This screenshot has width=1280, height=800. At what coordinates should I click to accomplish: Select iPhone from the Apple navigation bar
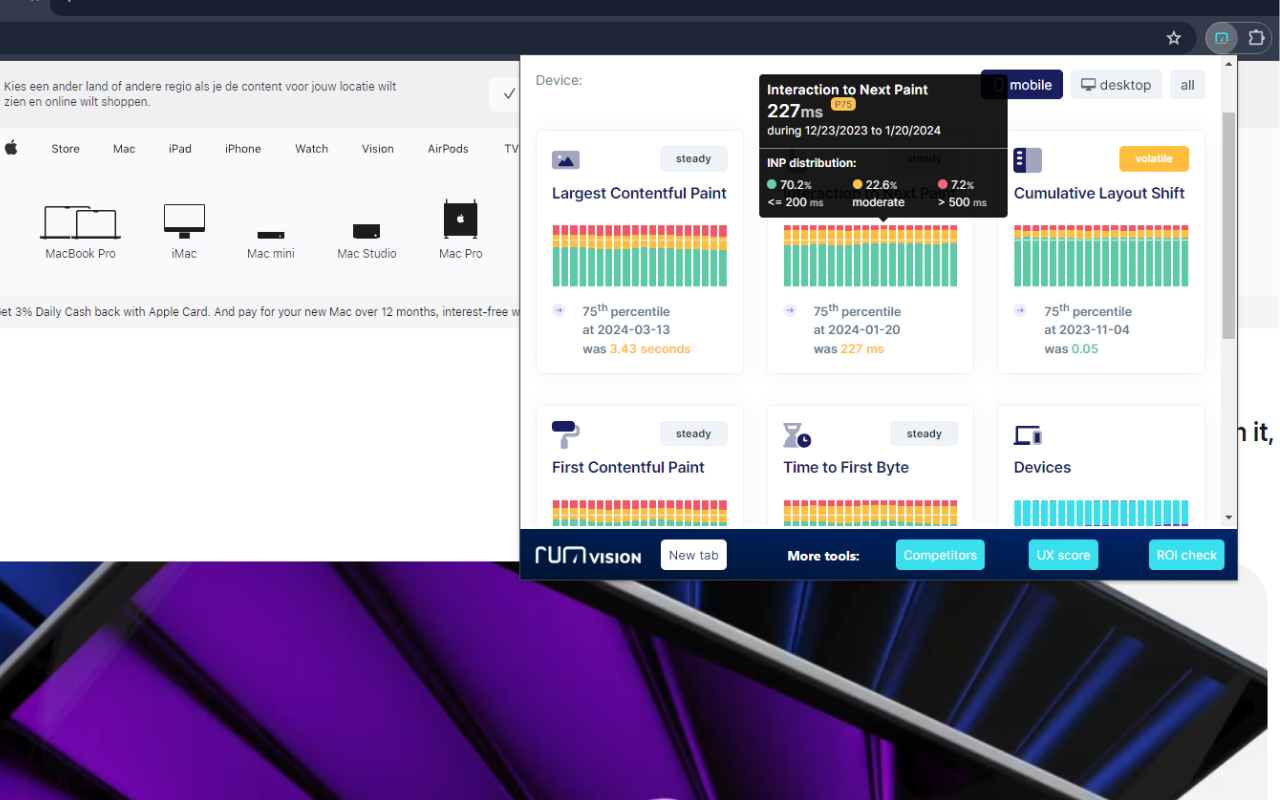(242, 148)
